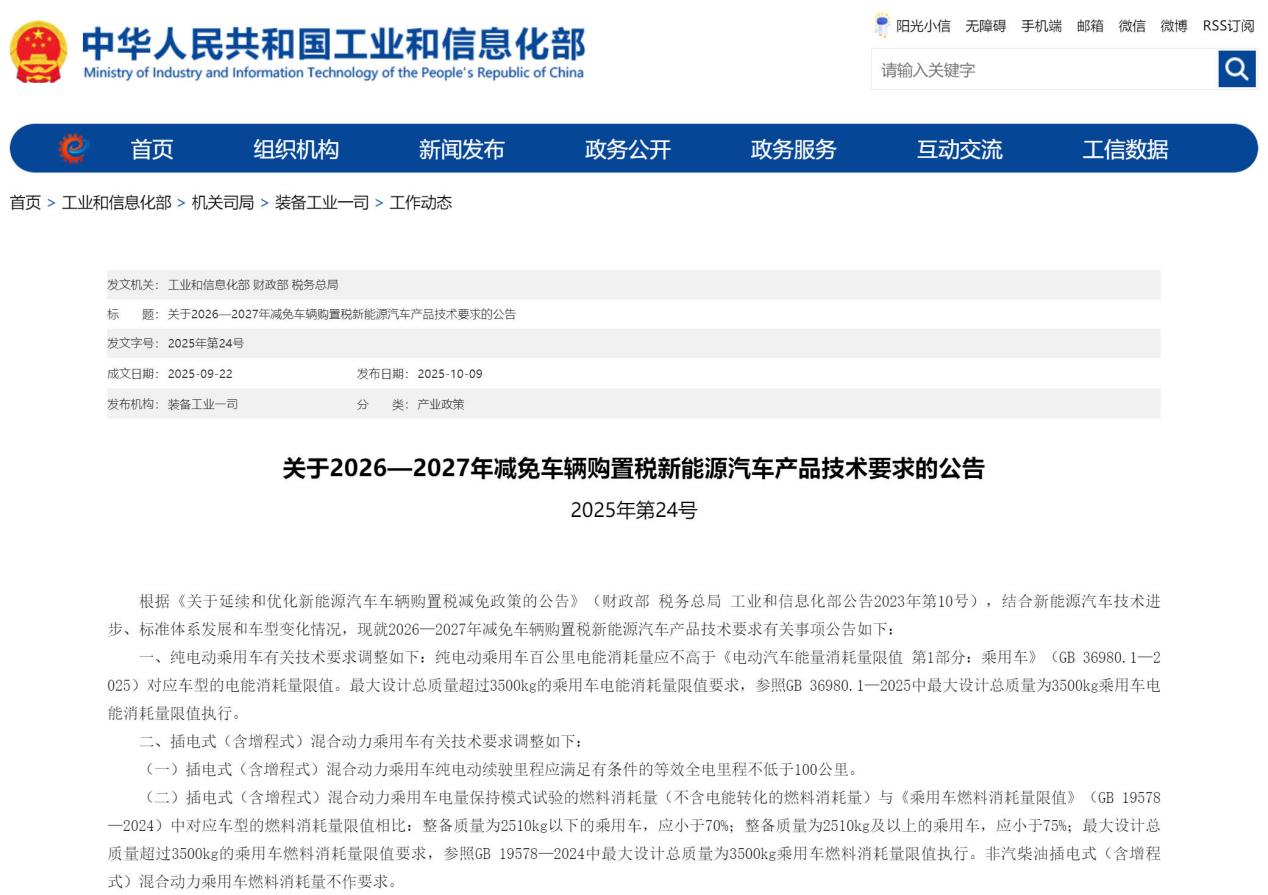Open the 组织机构 menu
Viewport: 1268px width, 895px height.
pos(296,150)
